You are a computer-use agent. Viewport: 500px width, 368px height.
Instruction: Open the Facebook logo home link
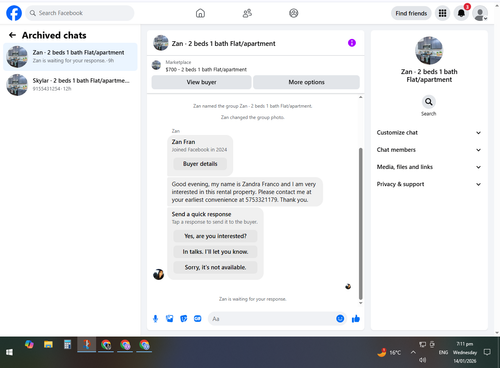(14, 13)
